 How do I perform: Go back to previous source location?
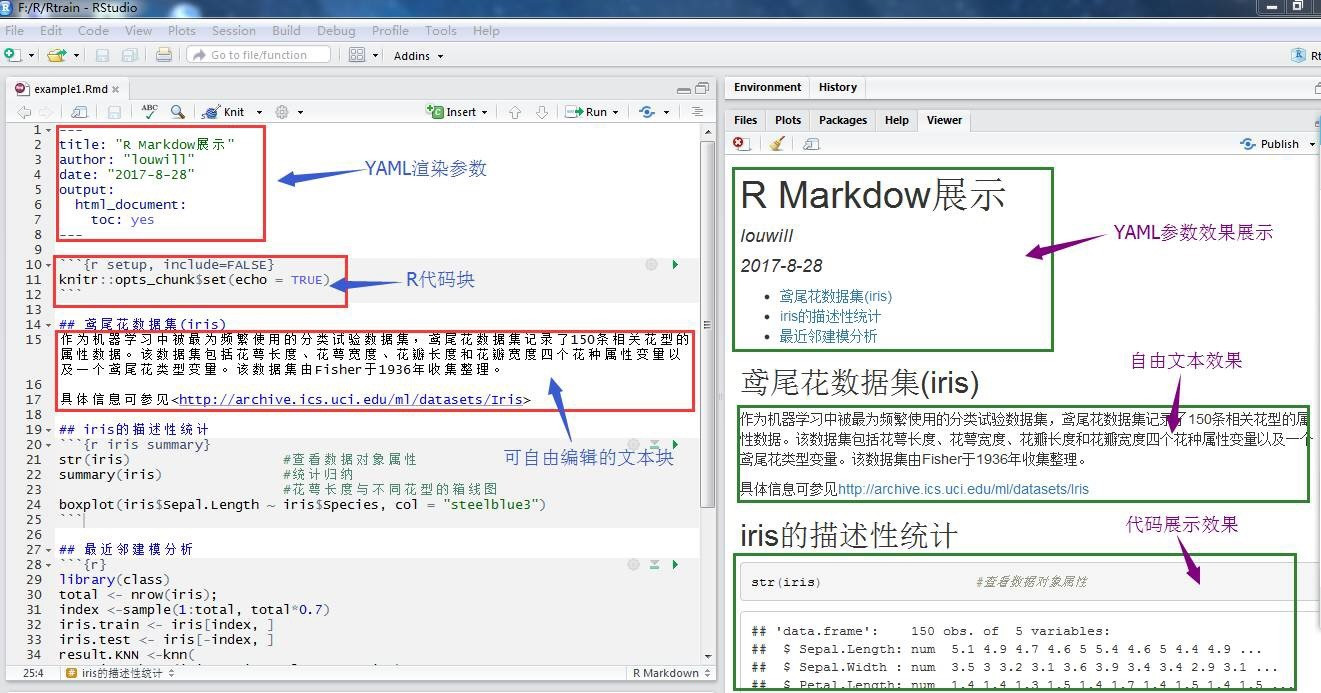[x=23, y=112]
